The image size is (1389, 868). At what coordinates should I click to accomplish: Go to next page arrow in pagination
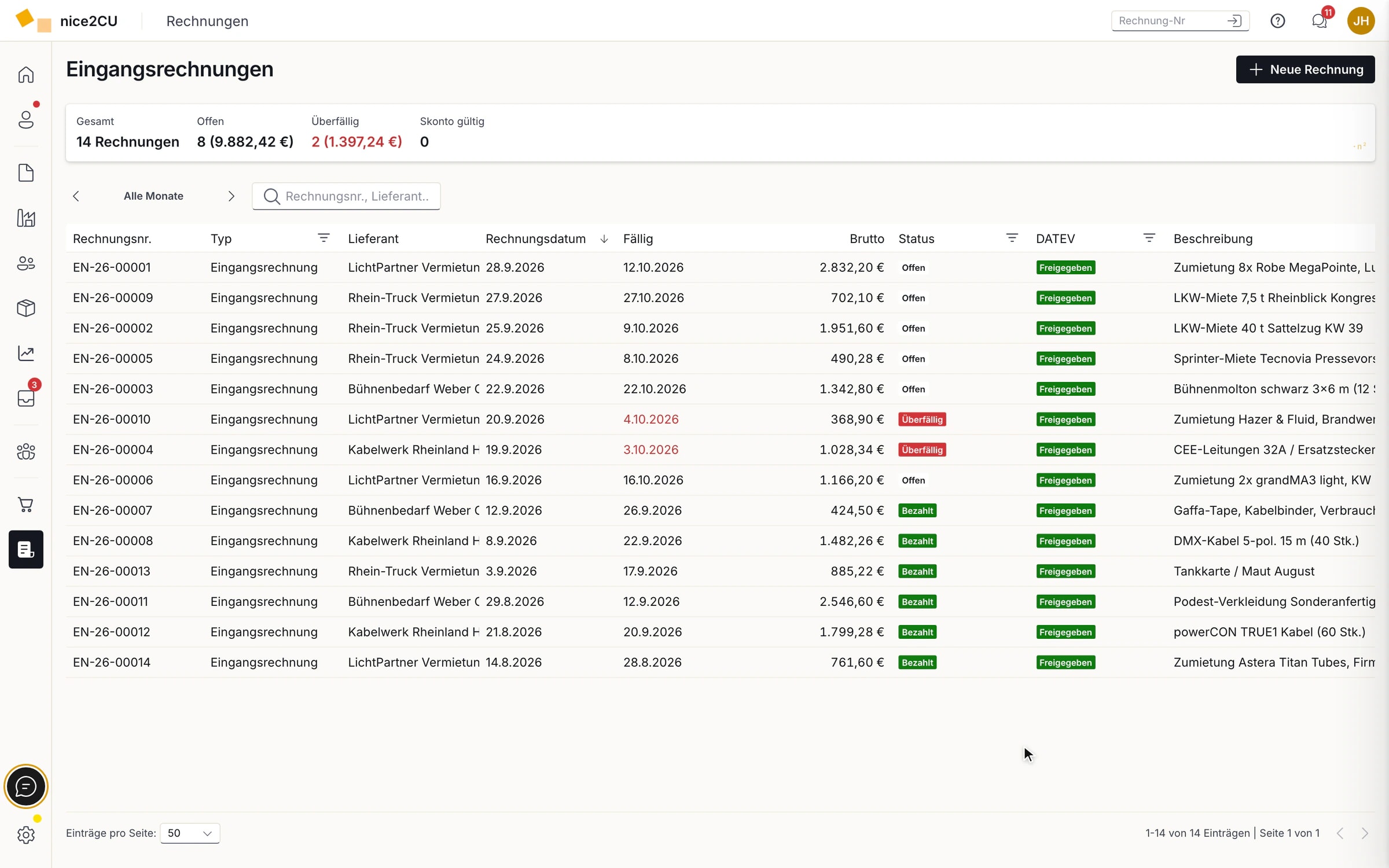pyautogui.click(x=1365, y=833)
